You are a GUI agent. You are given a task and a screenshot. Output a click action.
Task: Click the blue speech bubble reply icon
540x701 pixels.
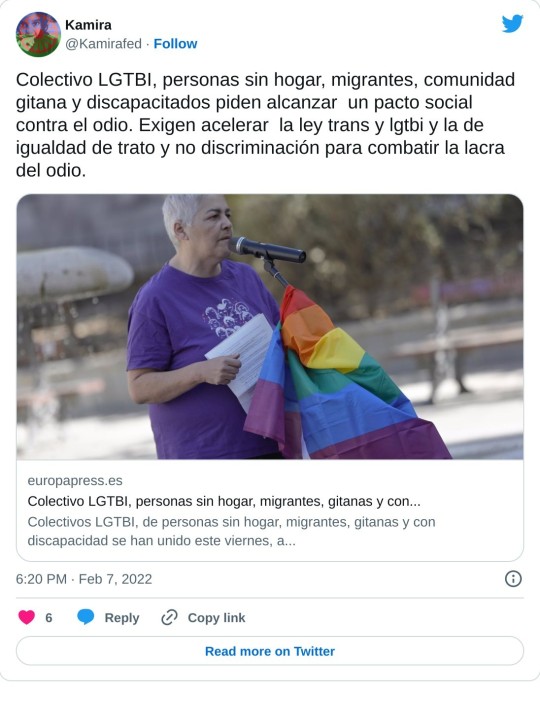pos(85,617)
